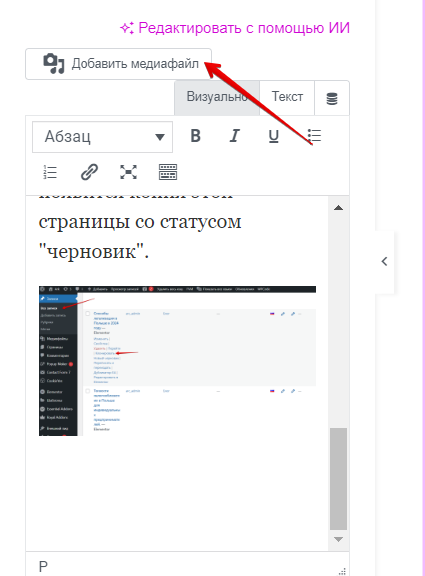Toggle bold formatting in the editor toolbar

click(195, 136)
